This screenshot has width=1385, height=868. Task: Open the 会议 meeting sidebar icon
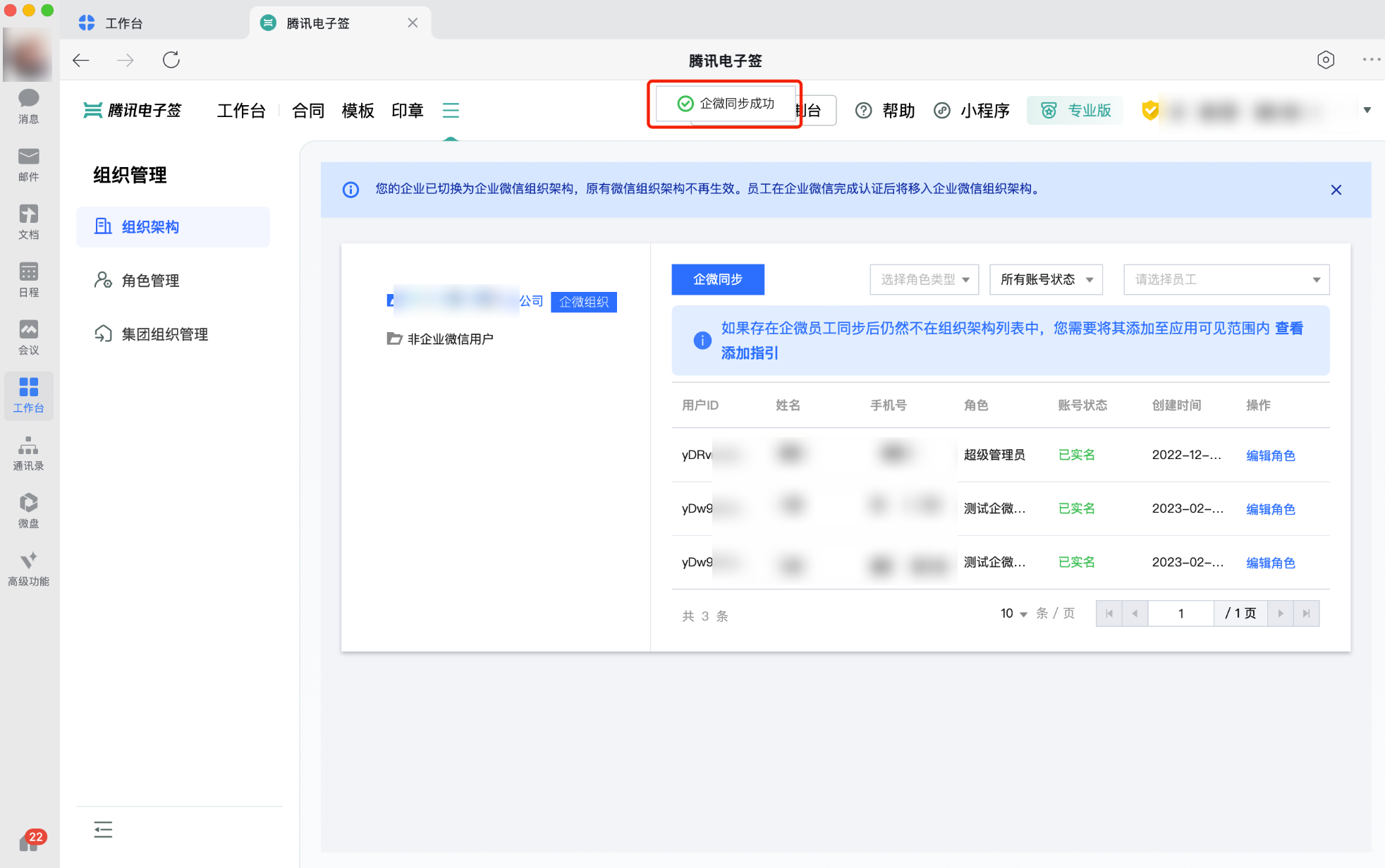(28, 337)
